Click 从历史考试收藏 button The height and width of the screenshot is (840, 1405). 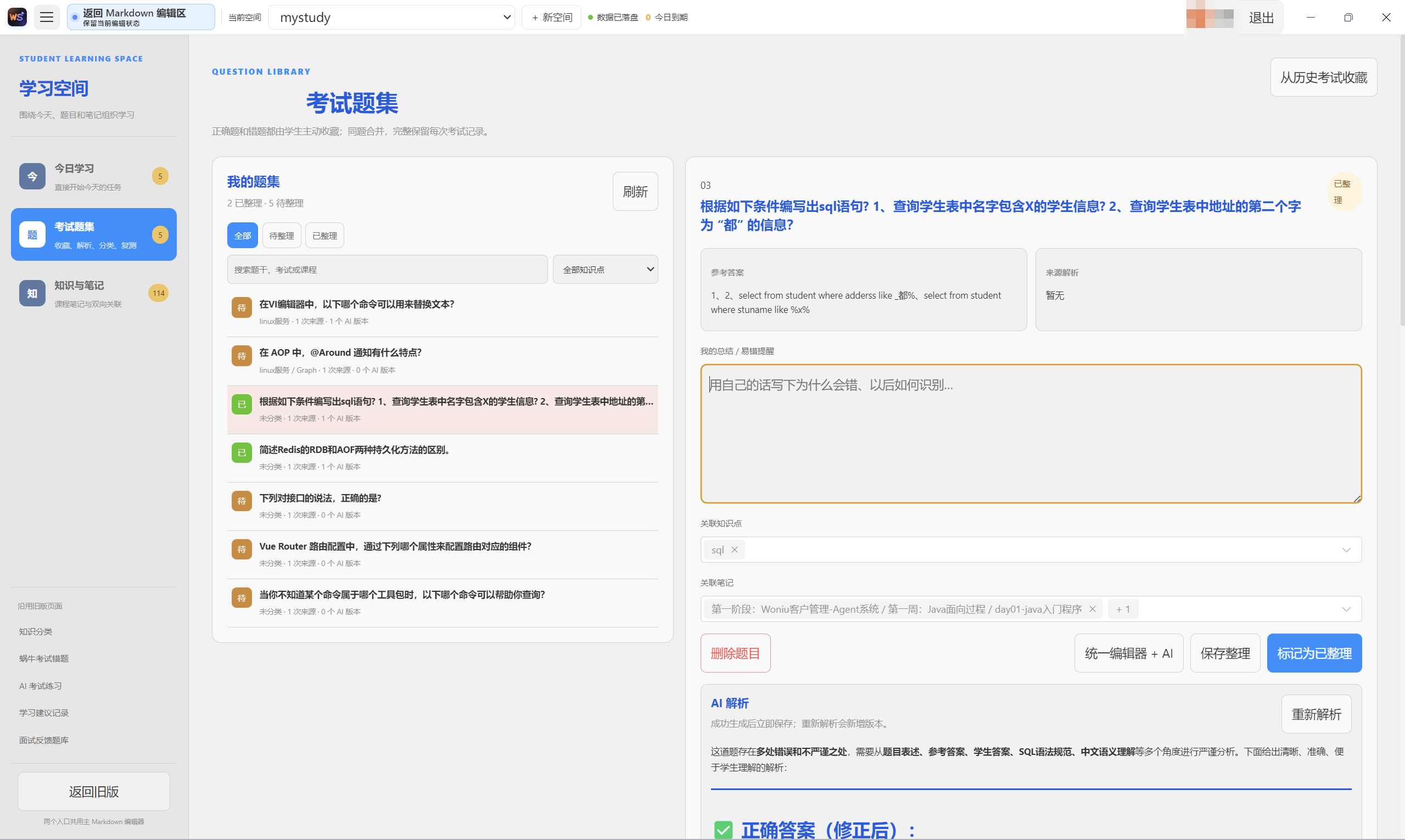pyautogui.click(x=1324, y=77)
